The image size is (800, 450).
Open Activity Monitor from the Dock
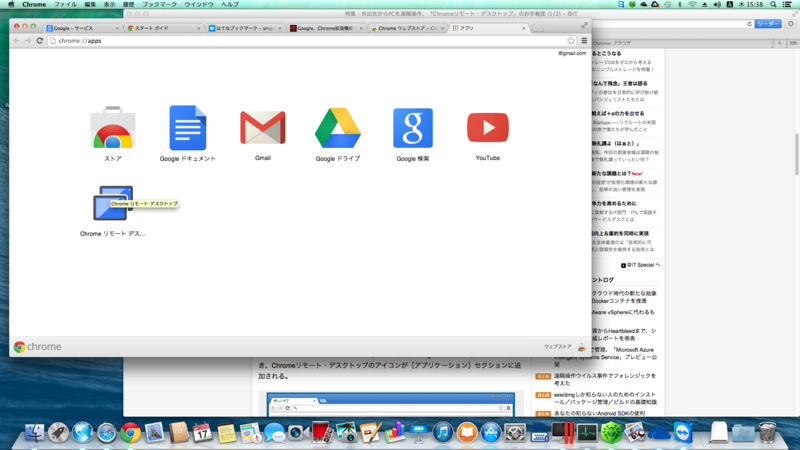click(x=587, y=433)
